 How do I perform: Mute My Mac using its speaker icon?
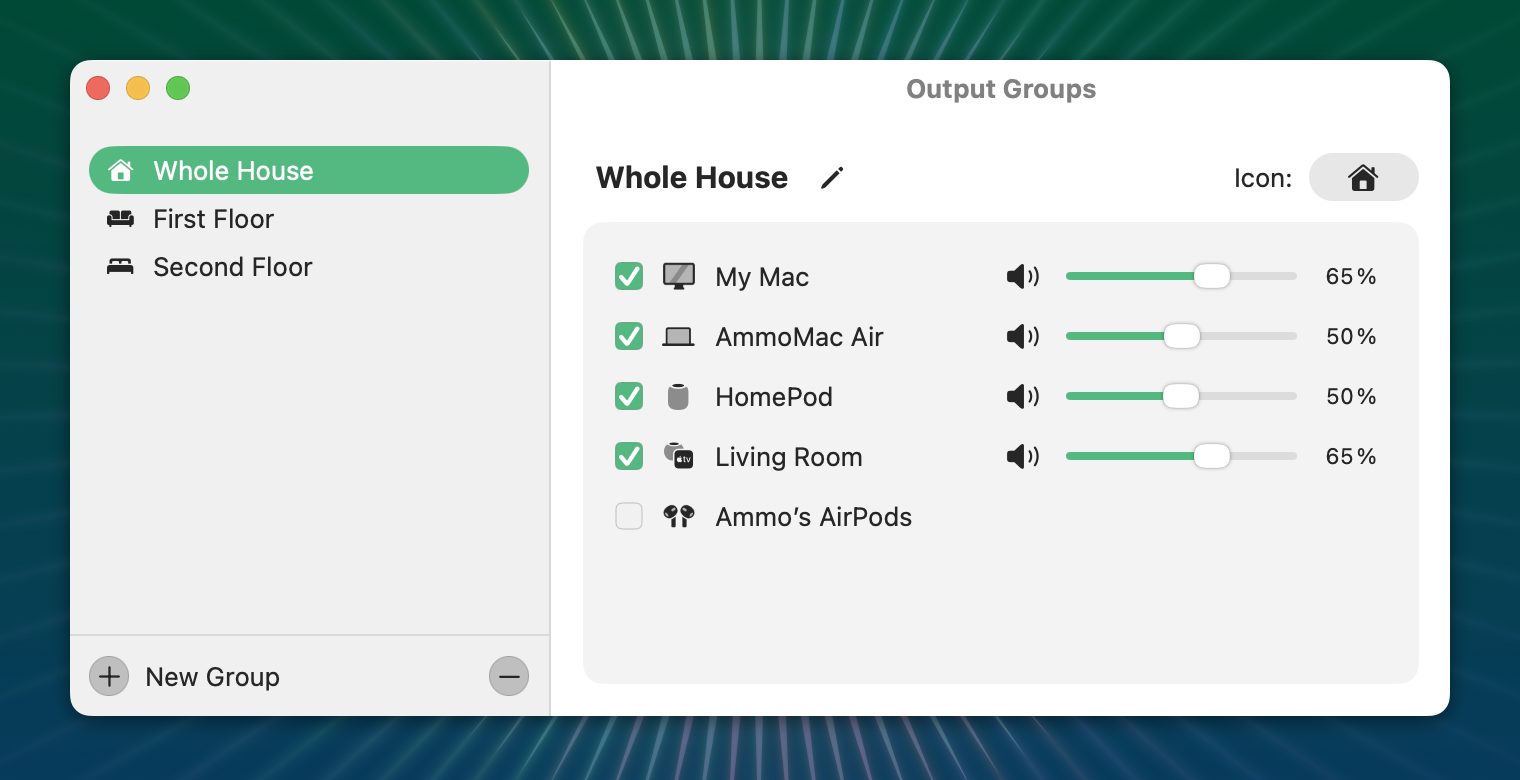pos(1023,277)
